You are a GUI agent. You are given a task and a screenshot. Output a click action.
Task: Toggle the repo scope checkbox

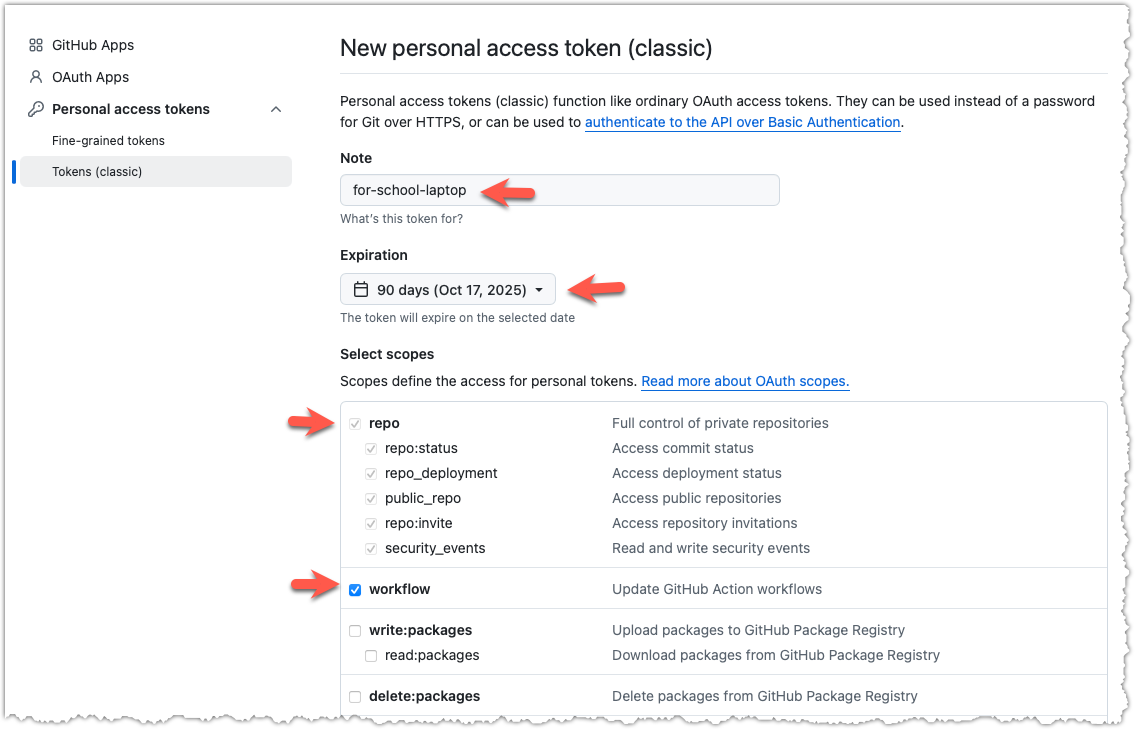coord(355,424)
